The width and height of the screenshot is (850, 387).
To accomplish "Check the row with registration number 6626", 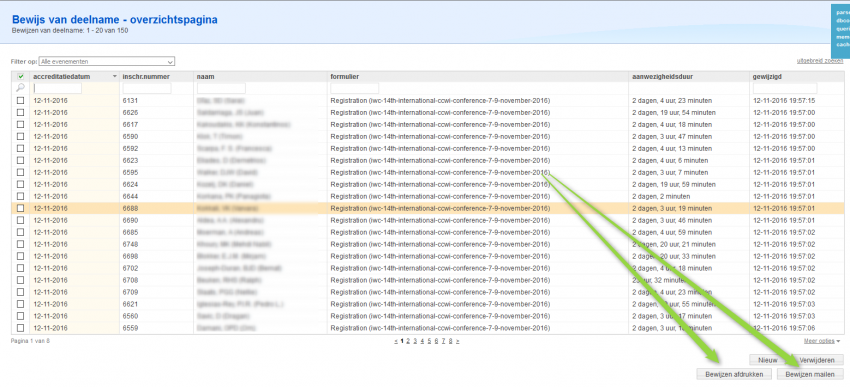I will [x=21, y=112].
